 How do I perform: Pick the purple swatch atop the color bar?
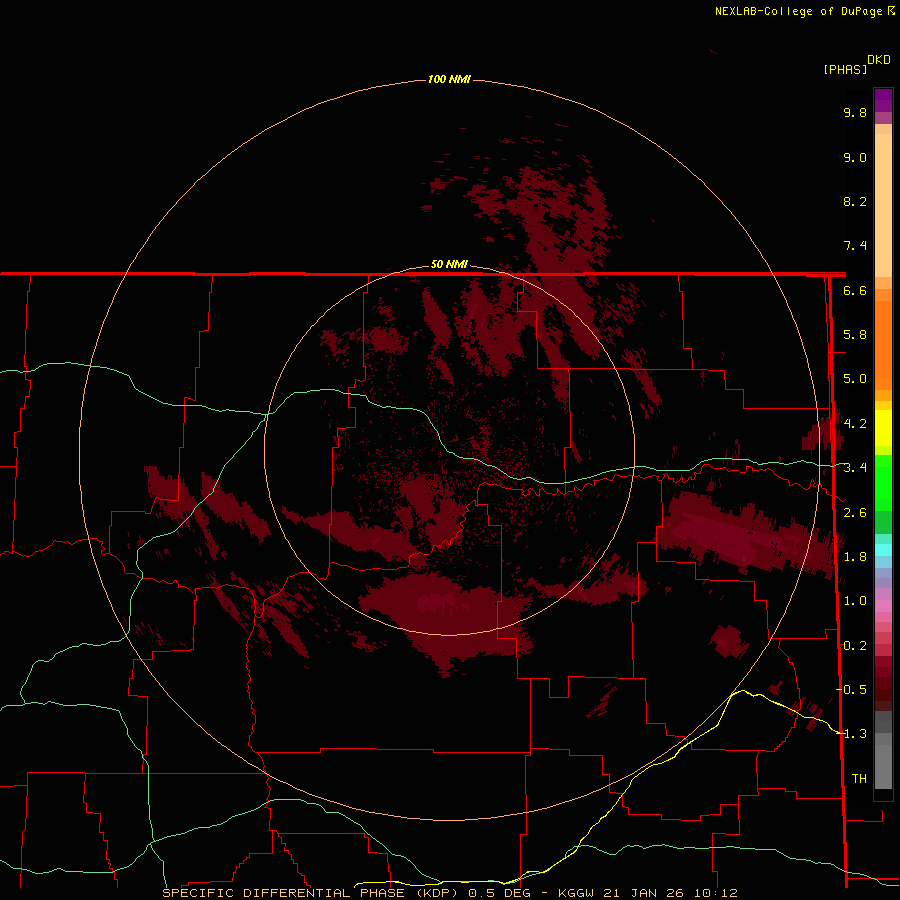(883, 100)
